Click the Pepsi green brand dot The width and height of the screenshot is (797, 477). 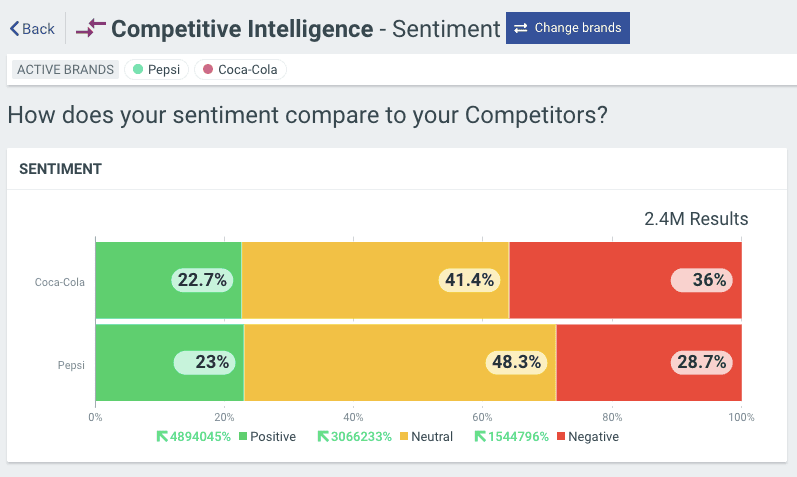click(138, 70)
